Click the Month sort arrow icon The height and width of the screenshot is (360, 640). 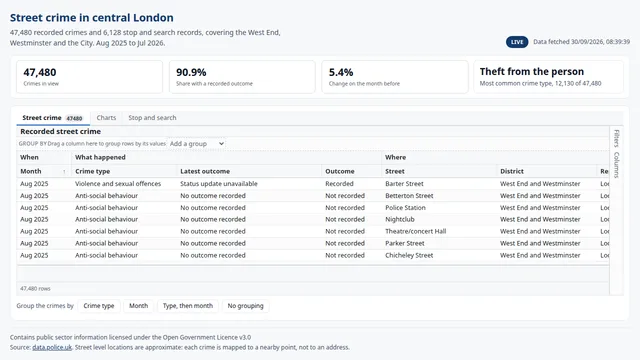64,172
